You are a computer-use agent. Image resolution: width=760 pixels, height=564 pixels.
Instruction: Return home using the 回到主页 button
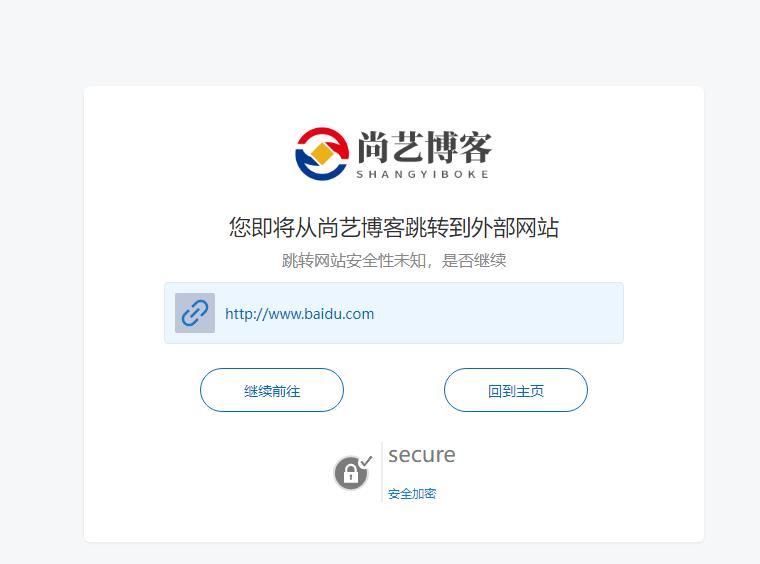pyautogui.click(x=516, y=390)
